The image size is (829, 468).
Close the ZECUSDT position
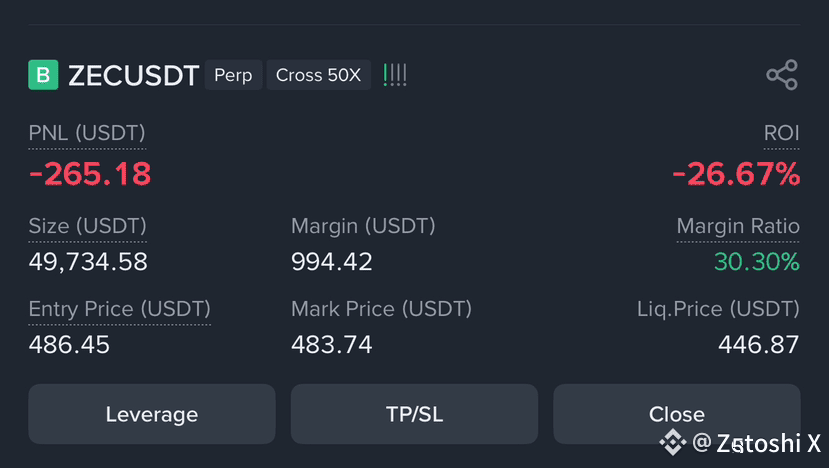677,414
